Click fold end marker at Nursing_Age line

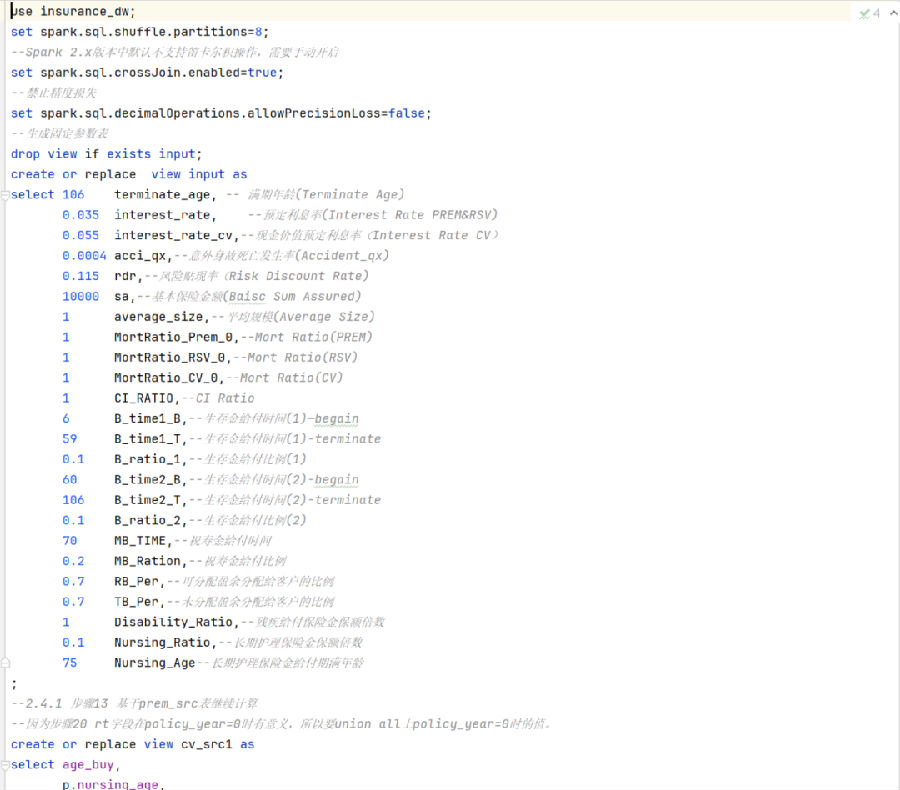5,663
